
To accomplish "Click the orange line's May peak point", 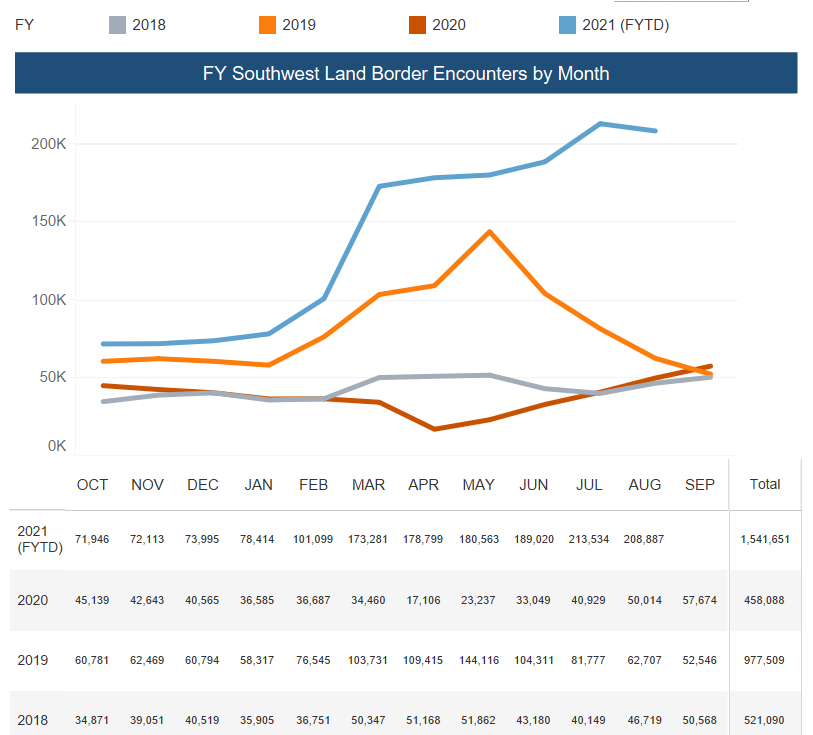I will (x=489, y=232).
